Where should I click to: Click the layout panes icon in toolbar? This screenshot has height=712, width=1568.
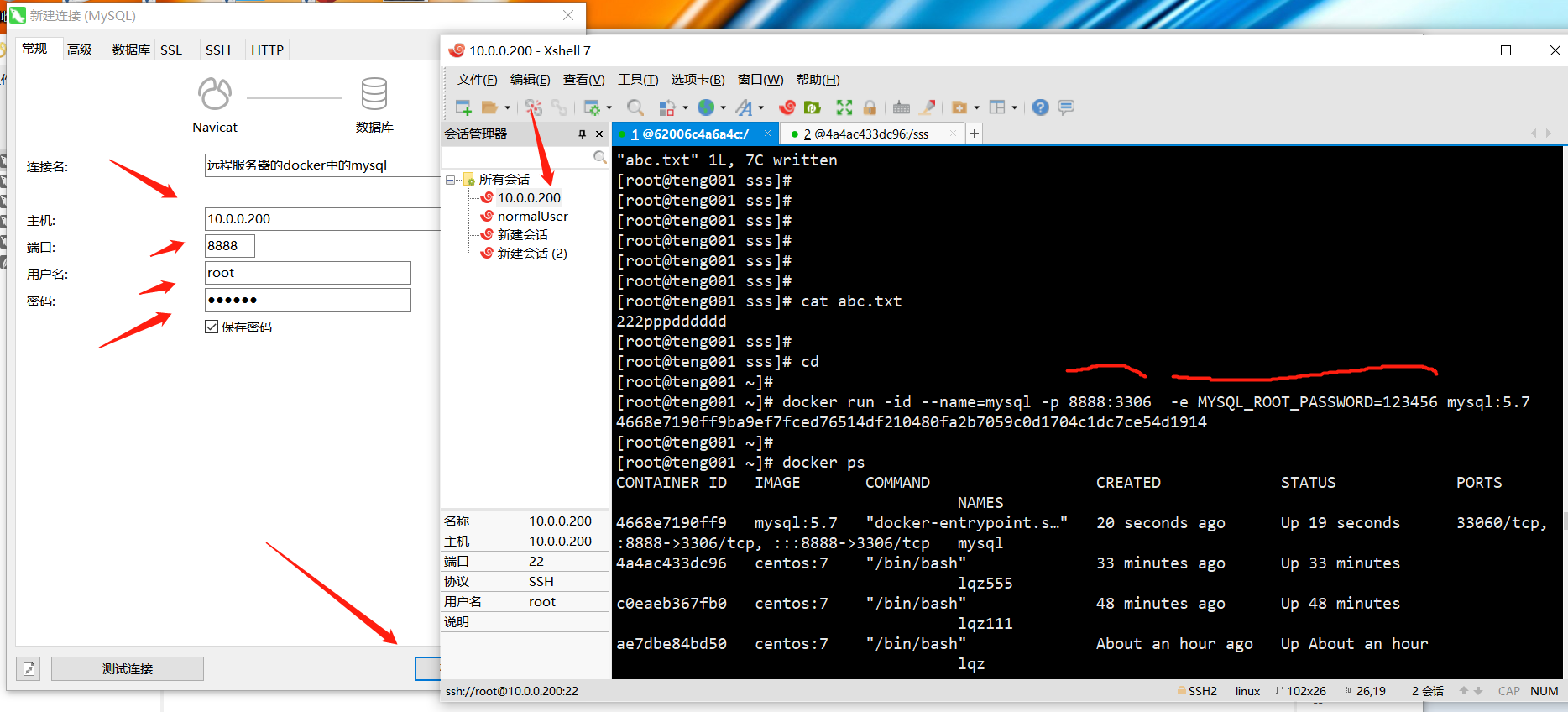pos(997,107)
